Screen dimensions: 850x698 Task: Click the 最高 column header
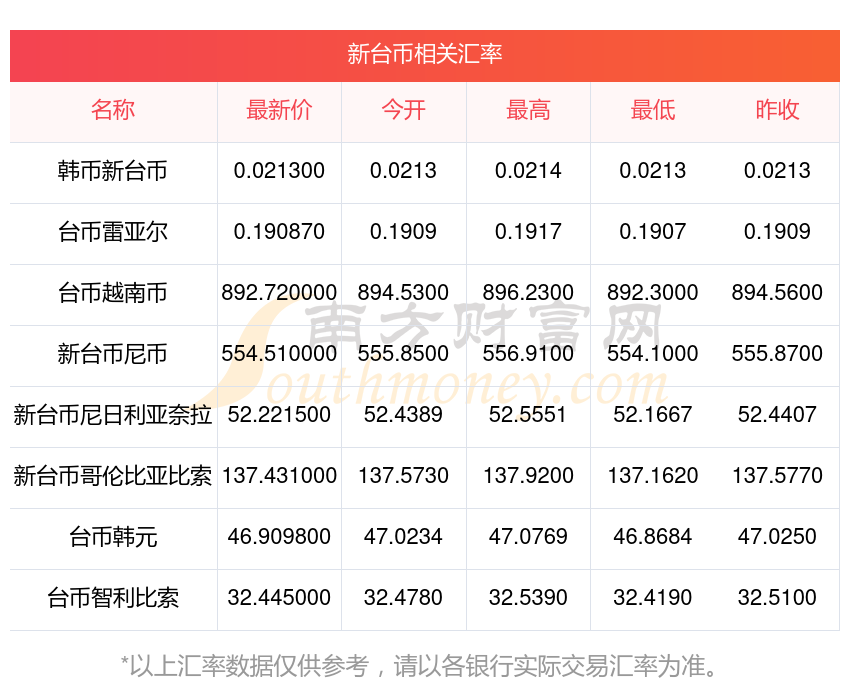point(528,110)
